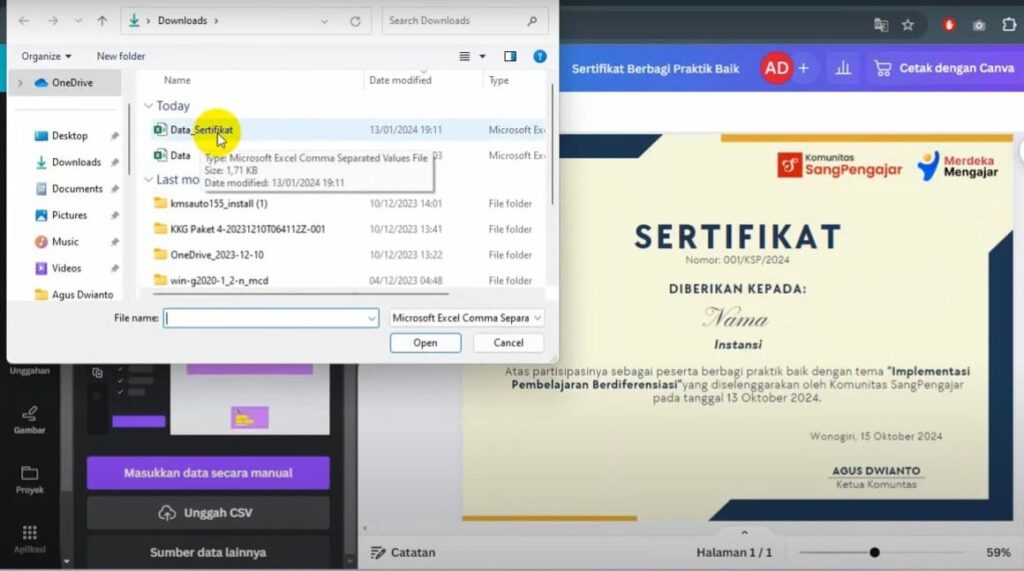This screenshot has height=571, width=1024.
Task: Open Aplikasi in Canva sidebar
Action: [29, 539]
